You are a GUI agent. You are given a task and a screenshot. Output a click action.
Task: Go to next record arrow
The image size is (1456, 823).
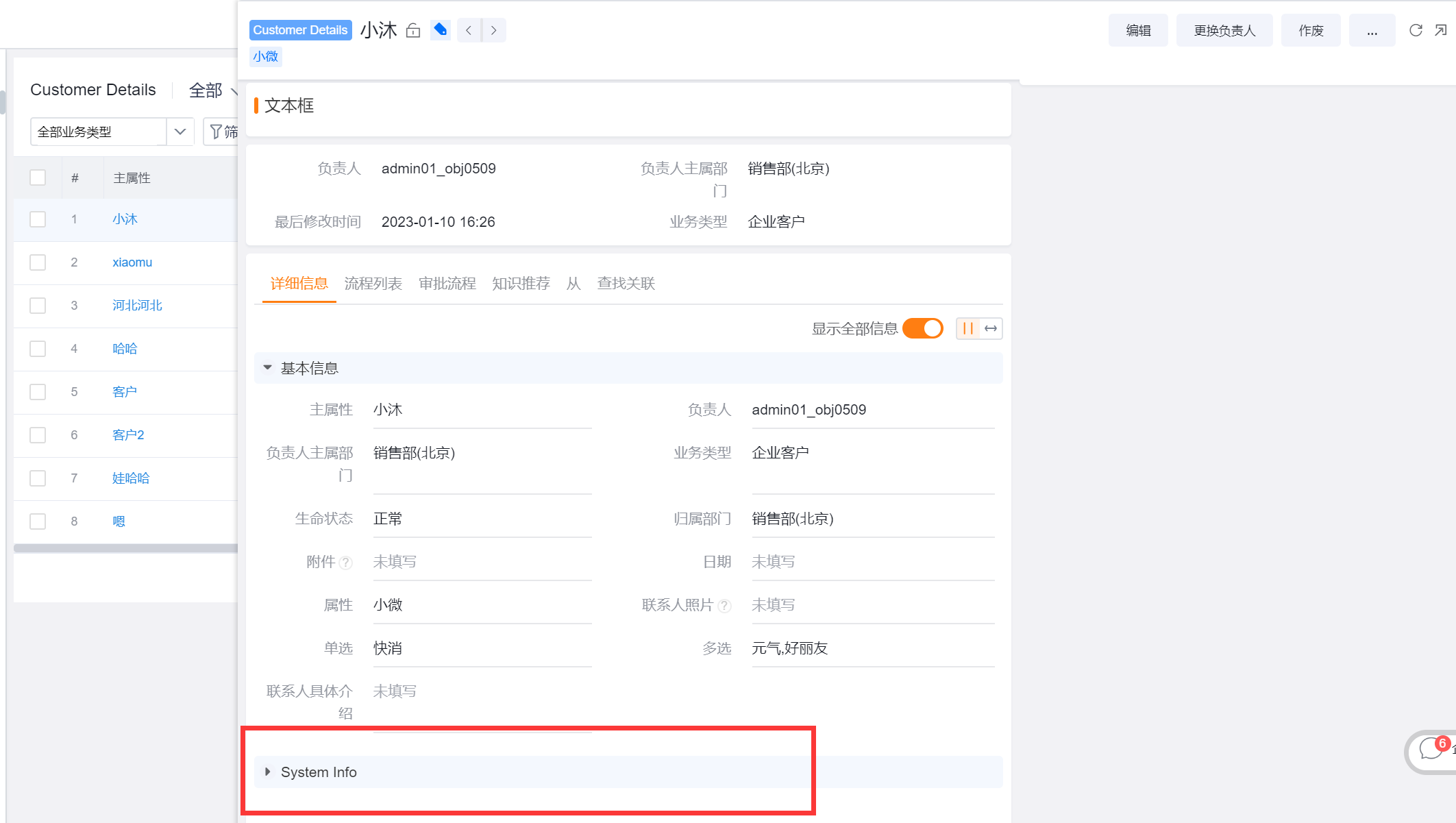pyautogui.click(x=494, y=30)
